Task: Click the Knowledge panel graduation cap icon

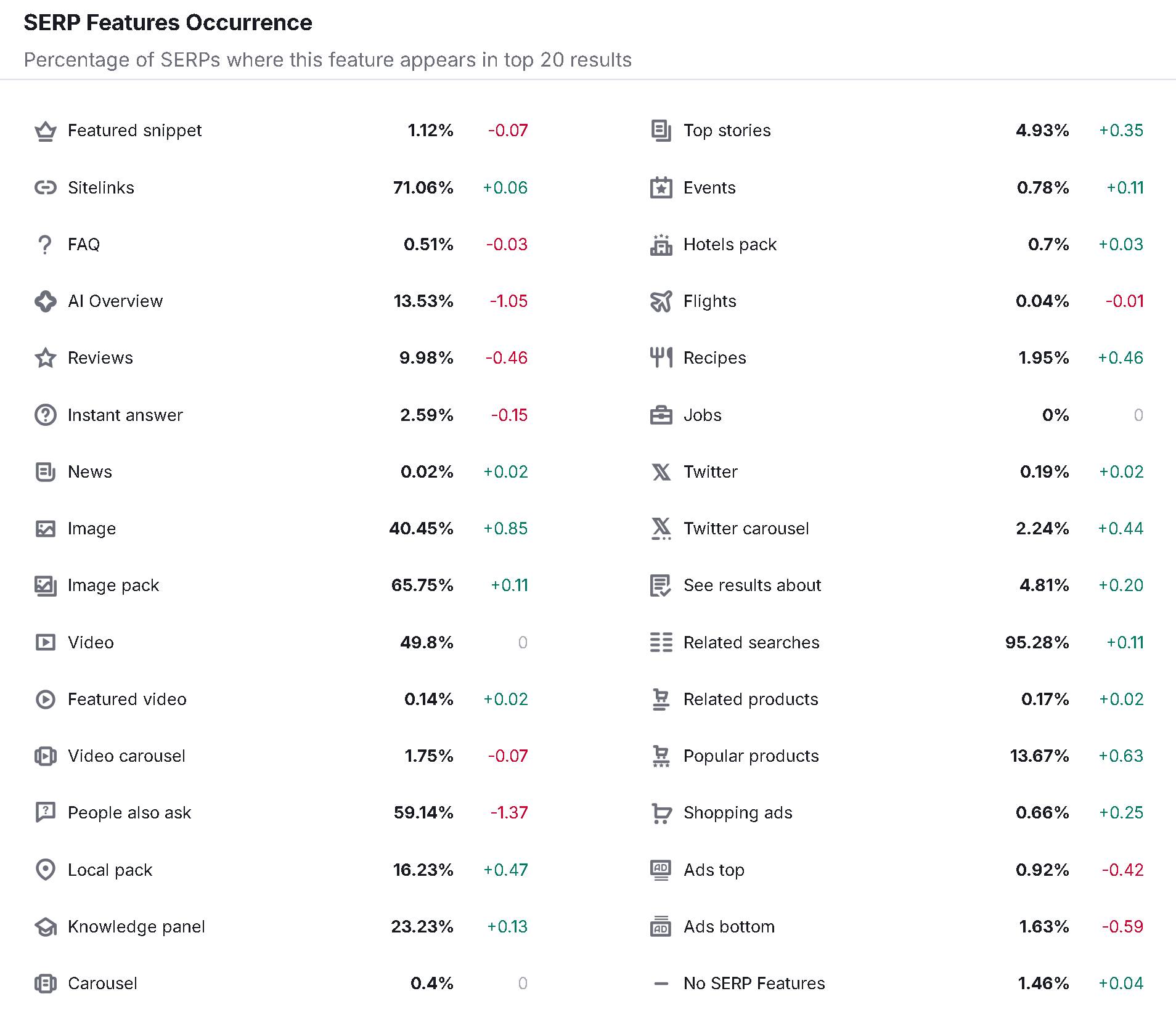Action: 46,926
